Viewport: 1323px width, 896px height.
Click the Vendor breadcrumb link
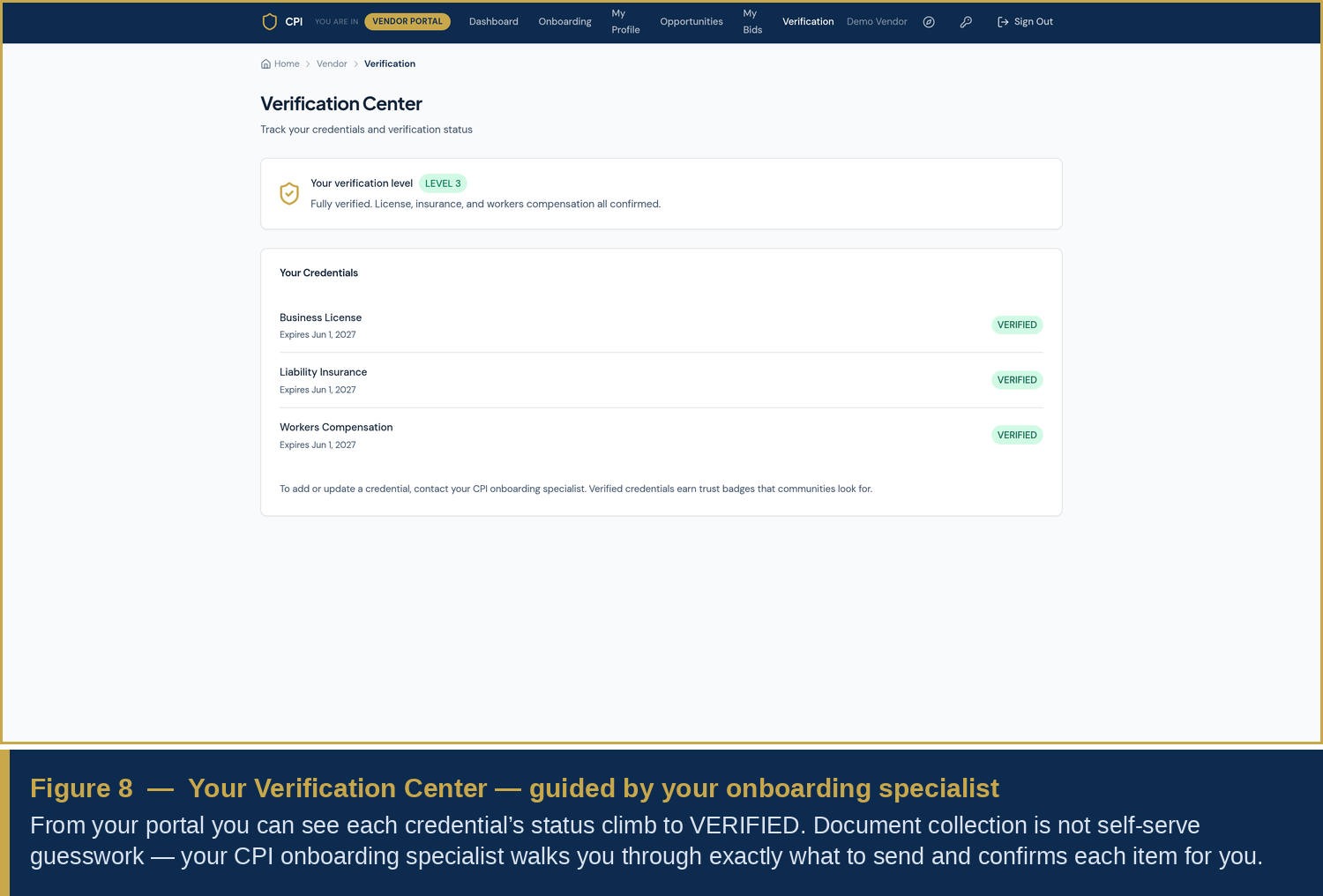[332, 63]
